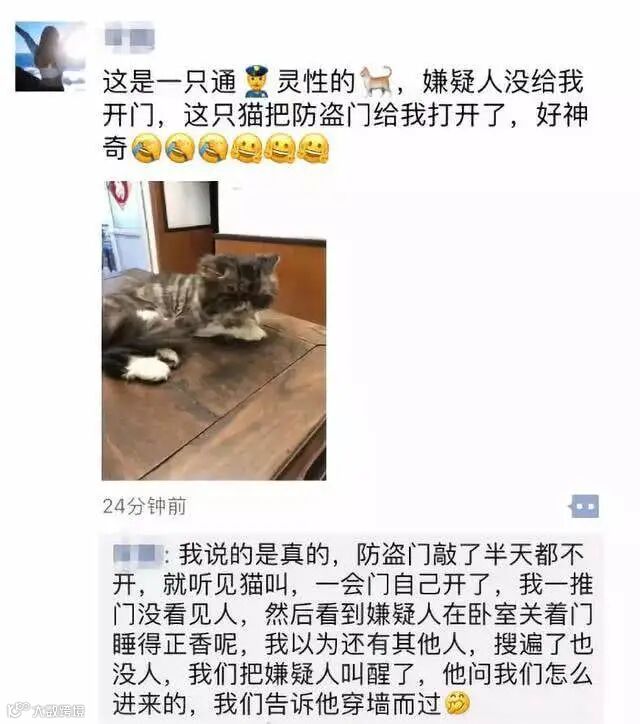
Task: Tap the blurred commenter name
Action: pos(137,555)
